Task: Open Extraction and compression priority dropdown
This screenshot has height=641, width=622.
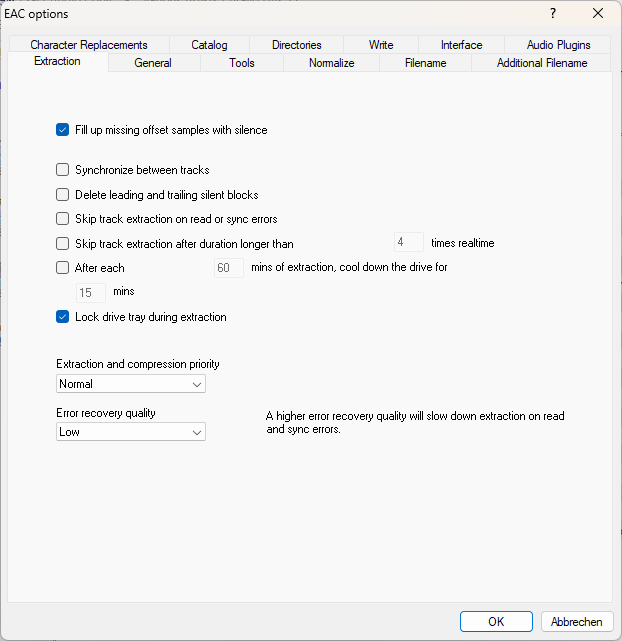Action: (131, 384)
